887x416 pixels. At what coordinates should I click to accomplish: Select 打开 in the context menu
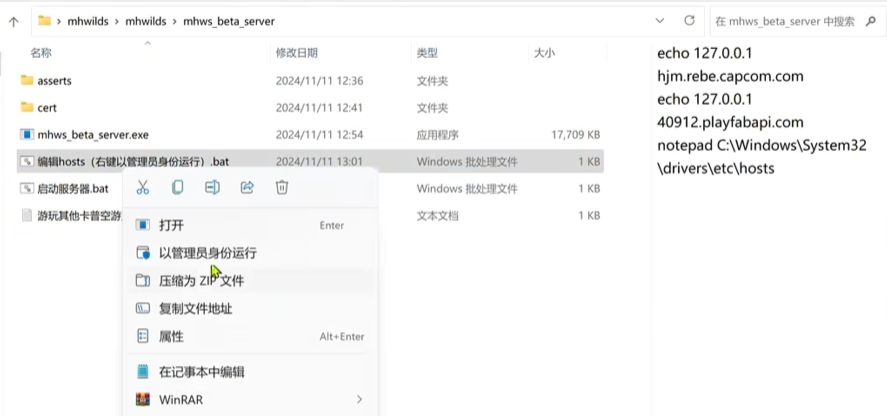click(171, 225)
